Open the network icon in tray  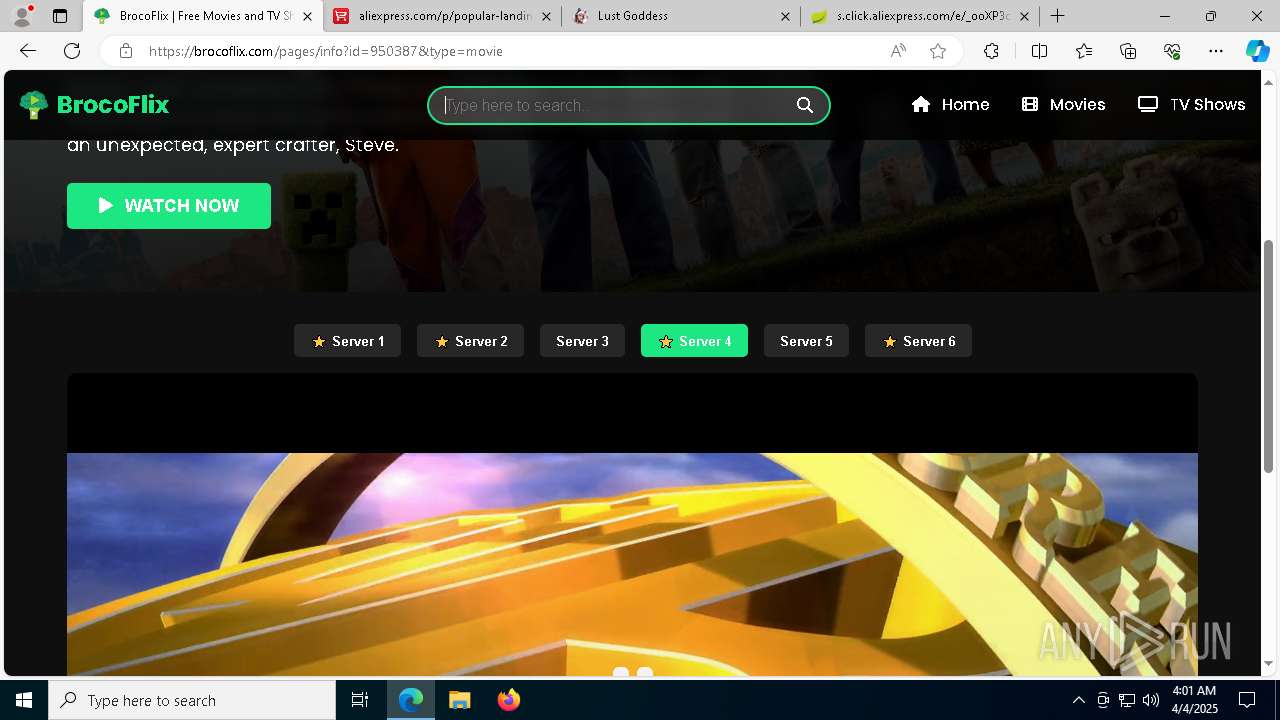point(1127,700)
